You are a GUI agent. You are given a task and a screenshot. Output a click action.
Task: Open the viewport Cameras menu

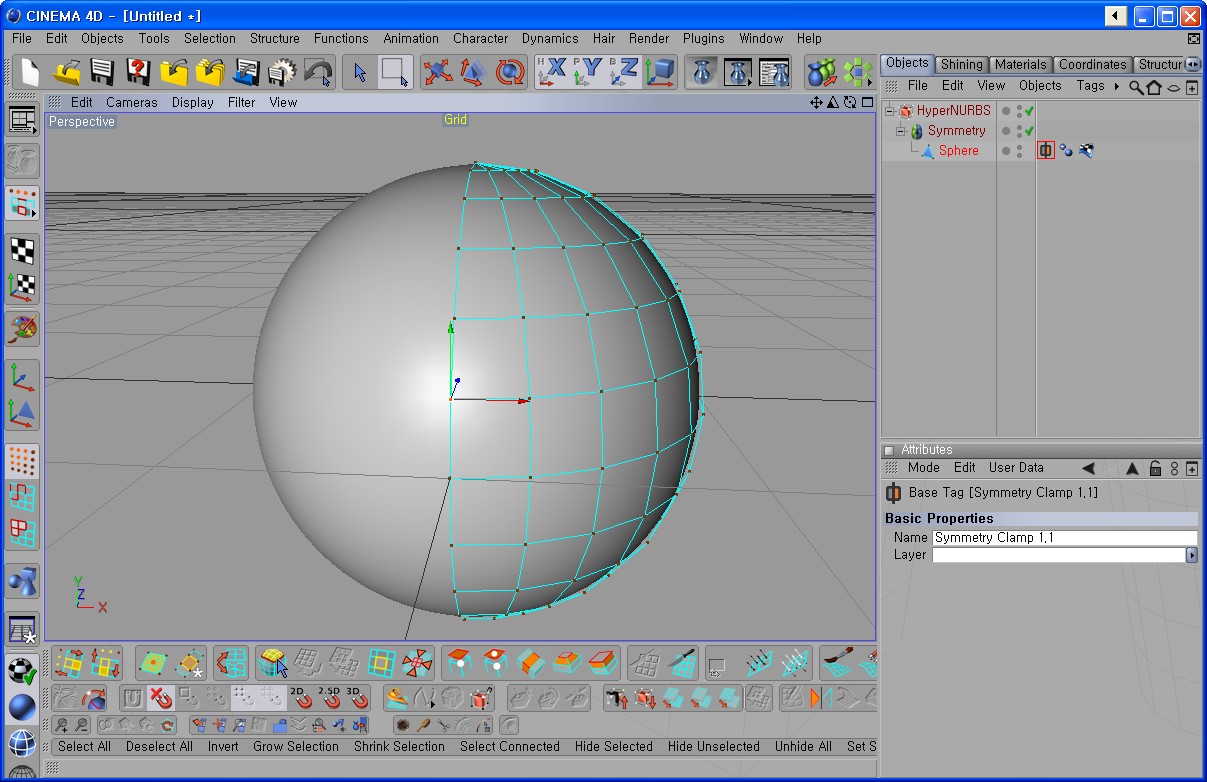click(132, 102)
